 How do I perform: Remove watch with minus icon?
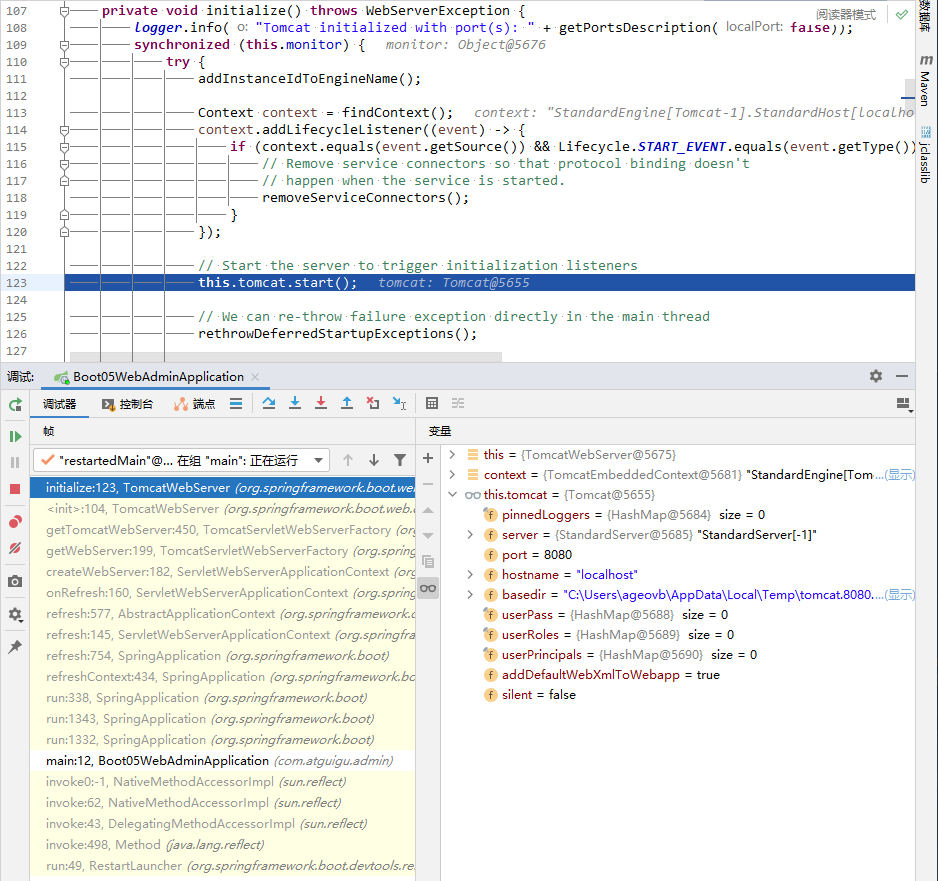[x=428, y=484]
